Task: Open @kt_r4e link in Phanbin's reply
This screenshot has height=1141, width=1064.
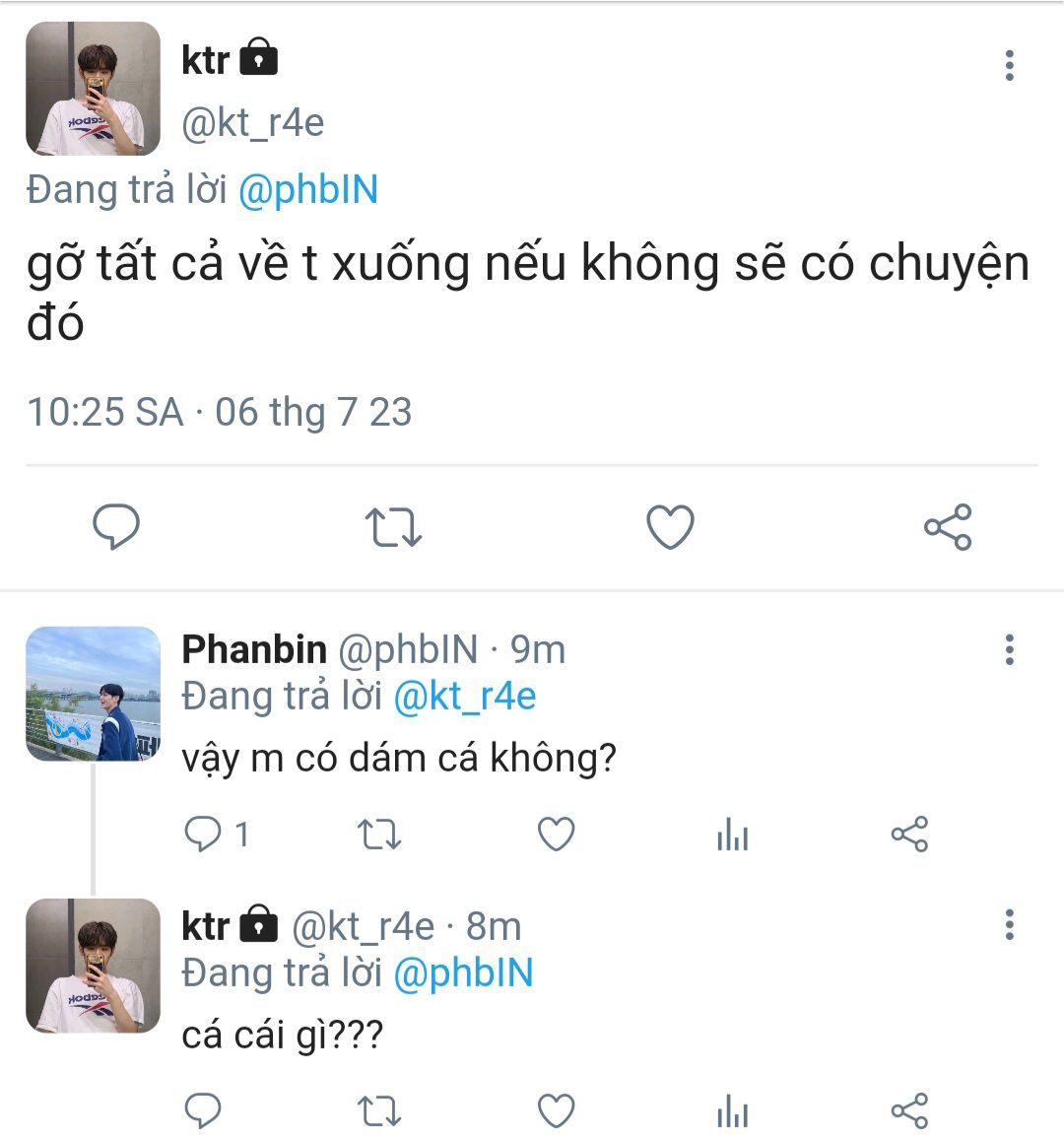Action: pos(465,697)
